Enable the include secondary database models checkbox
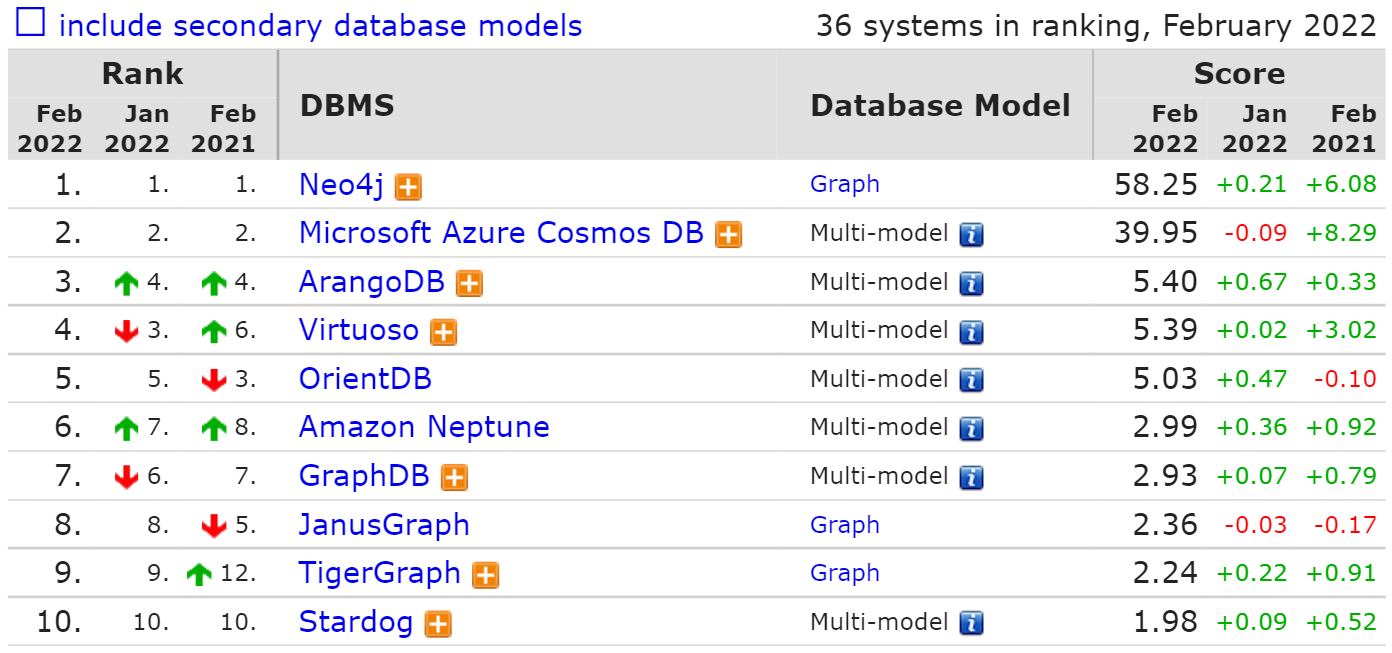The image size is (1392, 653). (31, 23)
